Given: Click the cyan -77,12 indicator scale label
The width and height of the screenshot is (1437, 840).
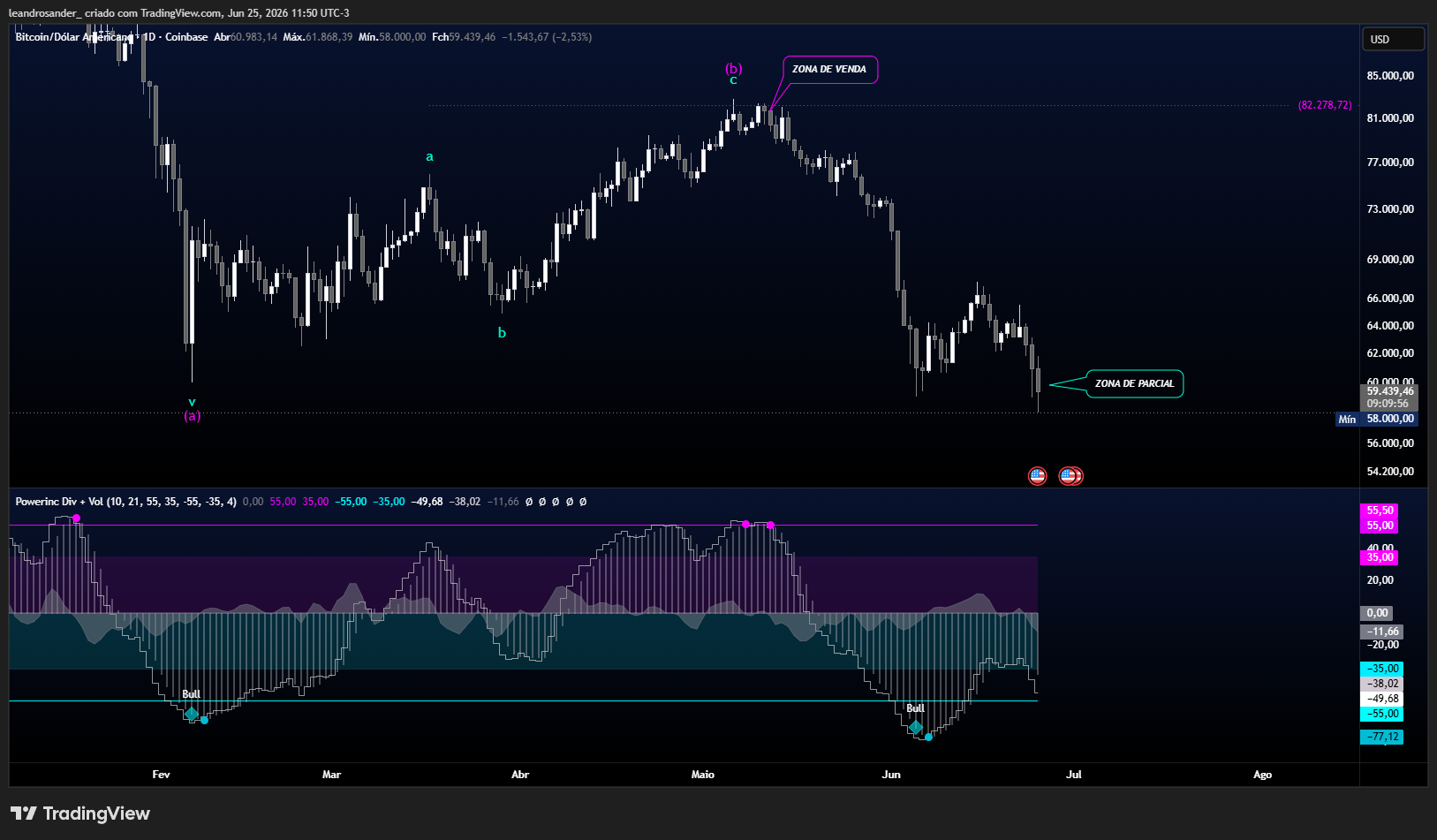Looking at the screenshot, I should point(1382,737).
